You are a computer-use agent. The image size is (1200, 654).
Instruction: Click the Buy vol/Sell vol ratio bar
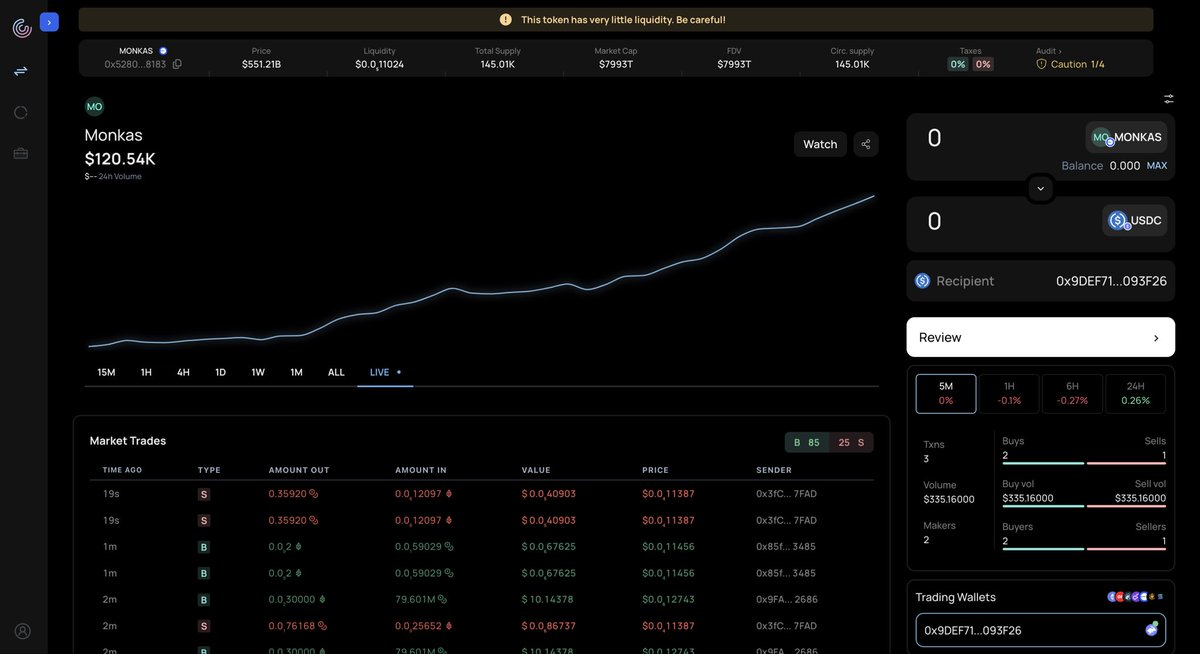[x=1084, y=506]
